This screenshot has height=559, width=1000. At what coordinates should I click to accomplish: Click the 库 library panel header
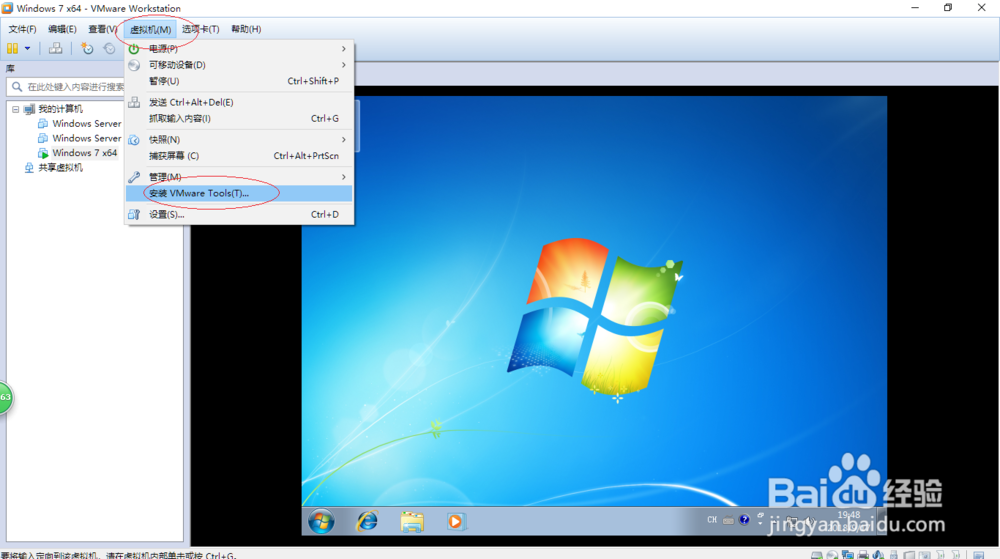pyautogui.click(x=10, y=69)
